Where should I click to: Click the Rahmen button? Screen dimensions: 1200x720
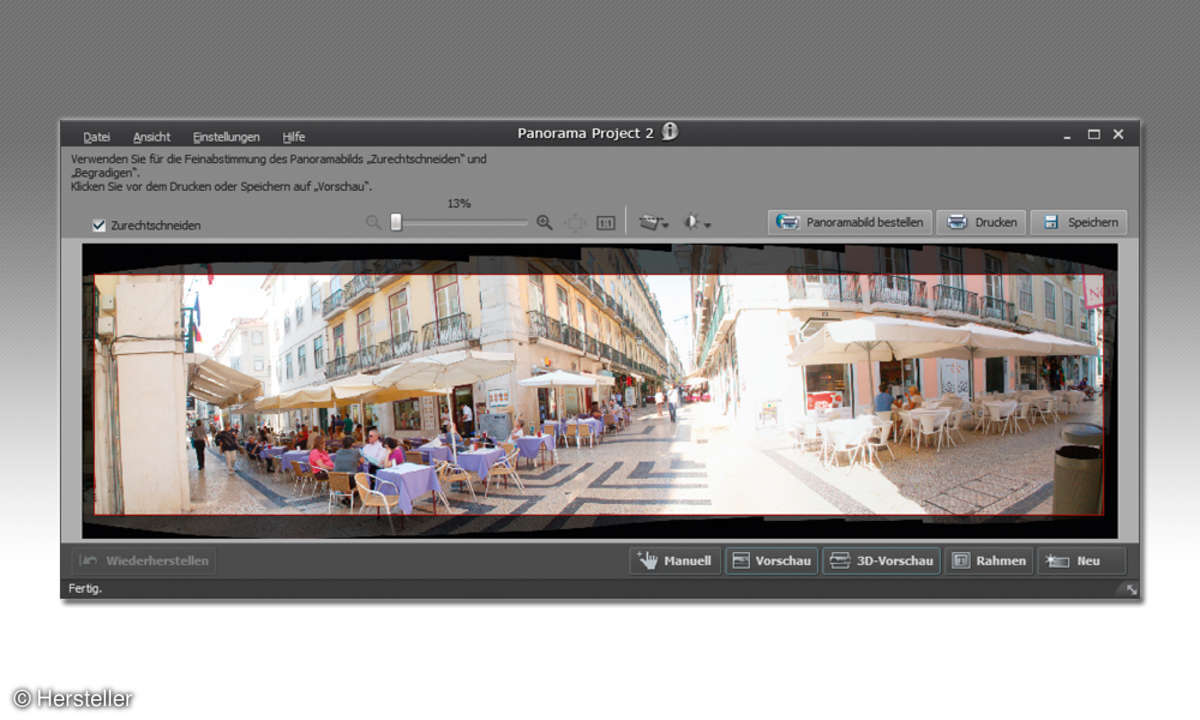click(990, 561)
